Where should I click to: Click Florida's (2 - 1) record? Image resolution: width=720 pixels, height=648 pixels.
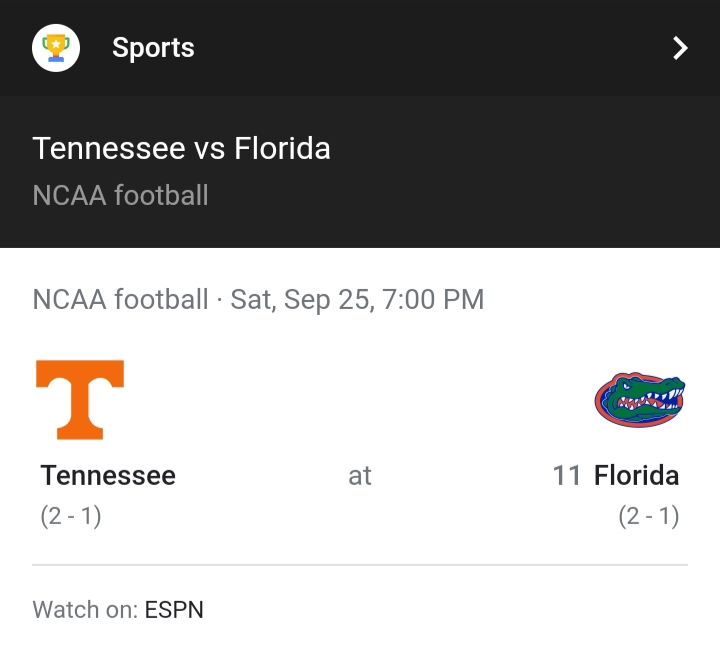tap(649, 516)
